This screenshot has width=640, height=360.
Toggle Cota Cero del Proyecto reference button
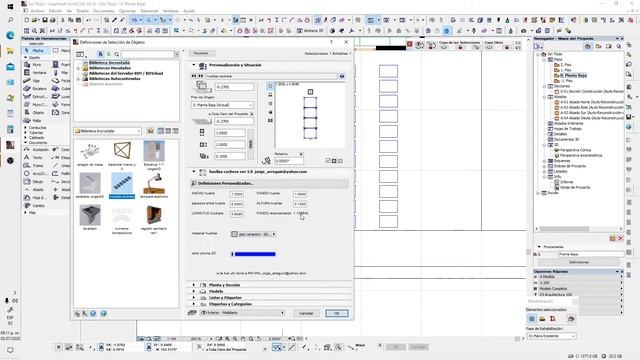[x=252, y=114]
